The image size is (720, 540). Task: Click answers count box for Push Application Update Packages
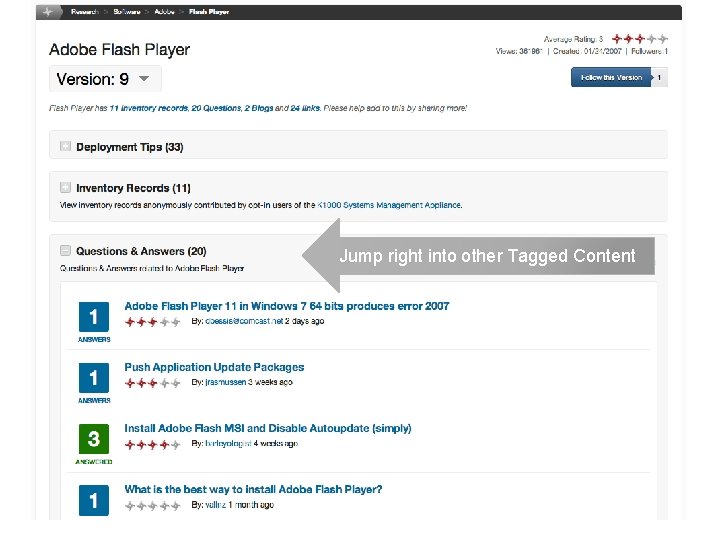pos(94,378)
